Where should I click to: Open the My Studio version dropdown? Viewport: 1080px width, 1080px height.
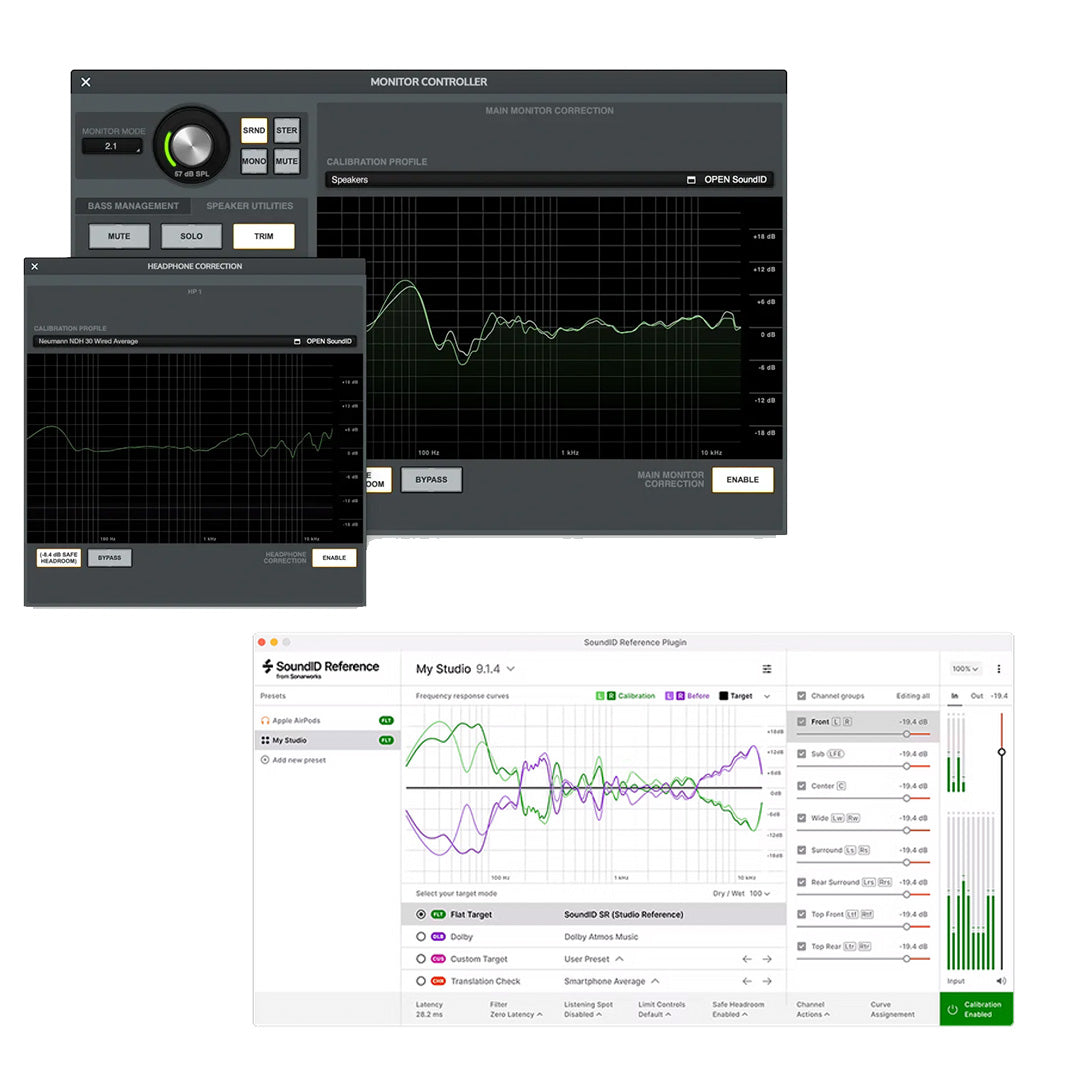tap(510, 668)
